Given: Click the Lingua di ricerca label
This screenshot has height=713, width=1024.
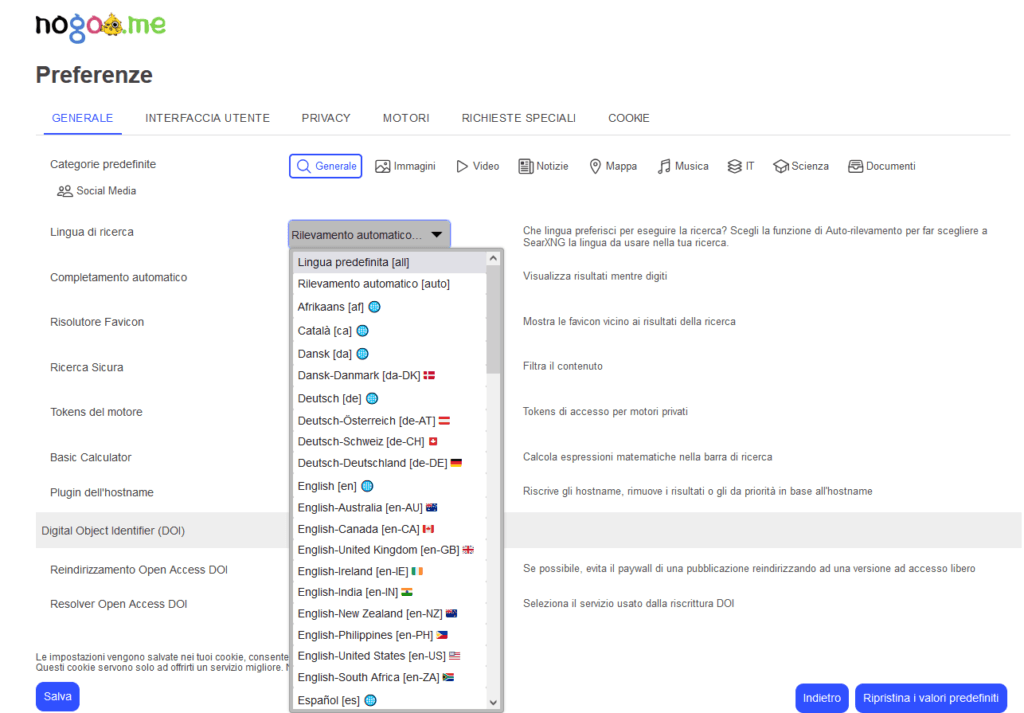Looking at the screenshot, I should 92,232.
